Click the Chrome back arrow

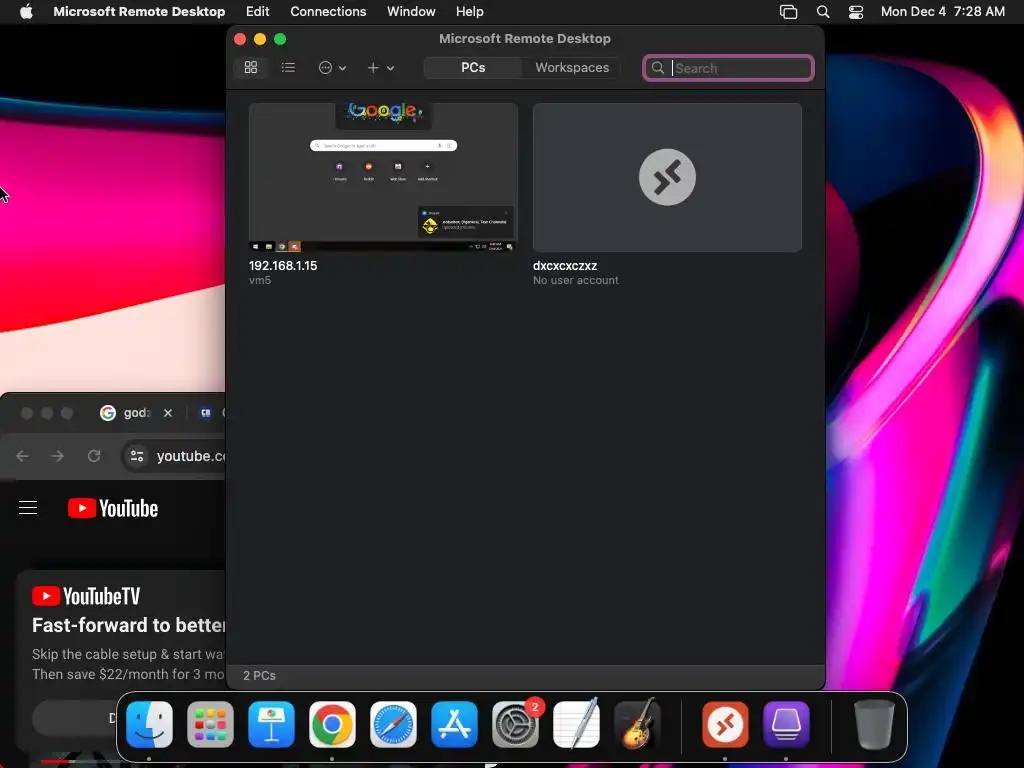[22, 456]
